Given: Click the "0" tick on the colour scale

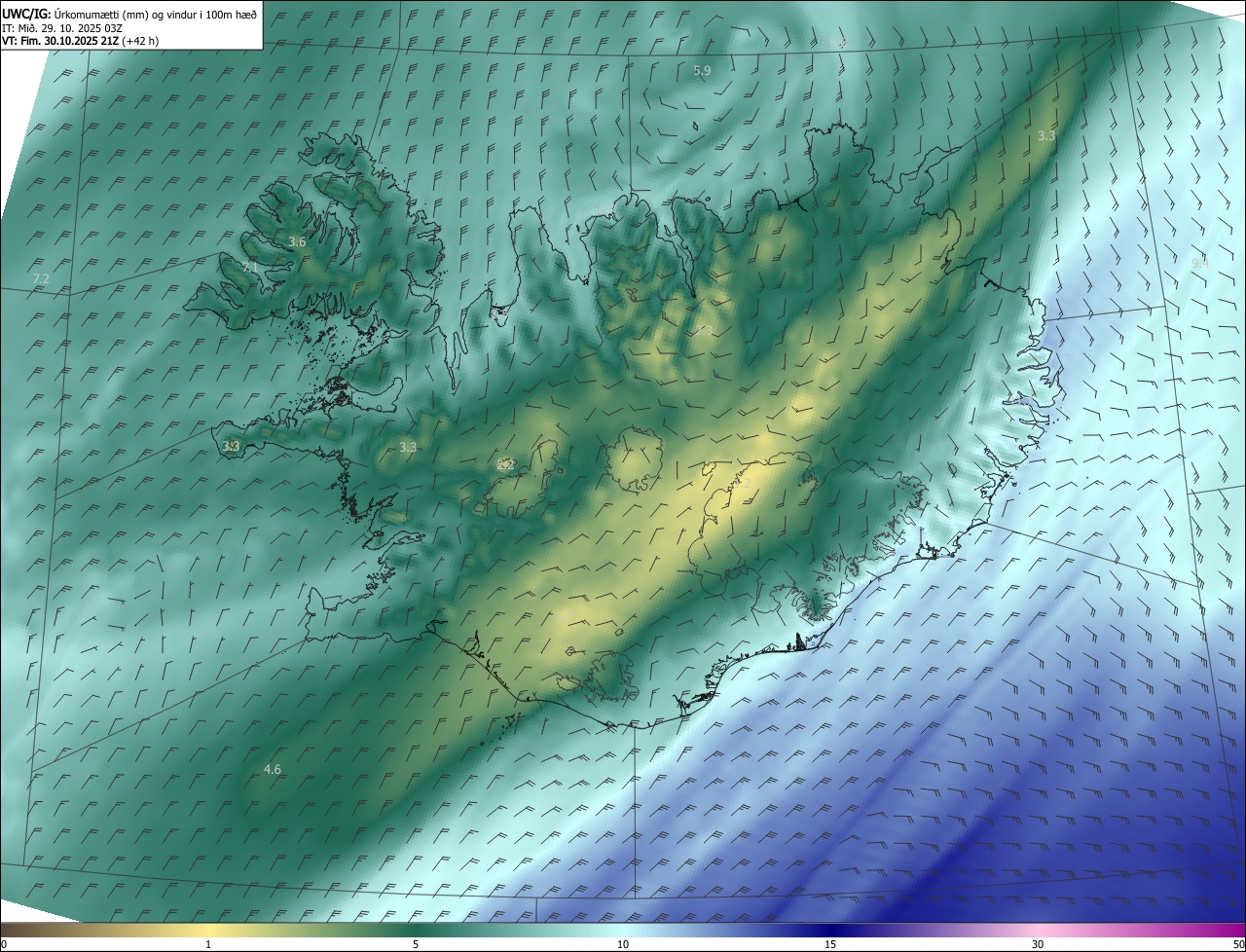Looking at the screenshot, I should (x=4, y=945).
